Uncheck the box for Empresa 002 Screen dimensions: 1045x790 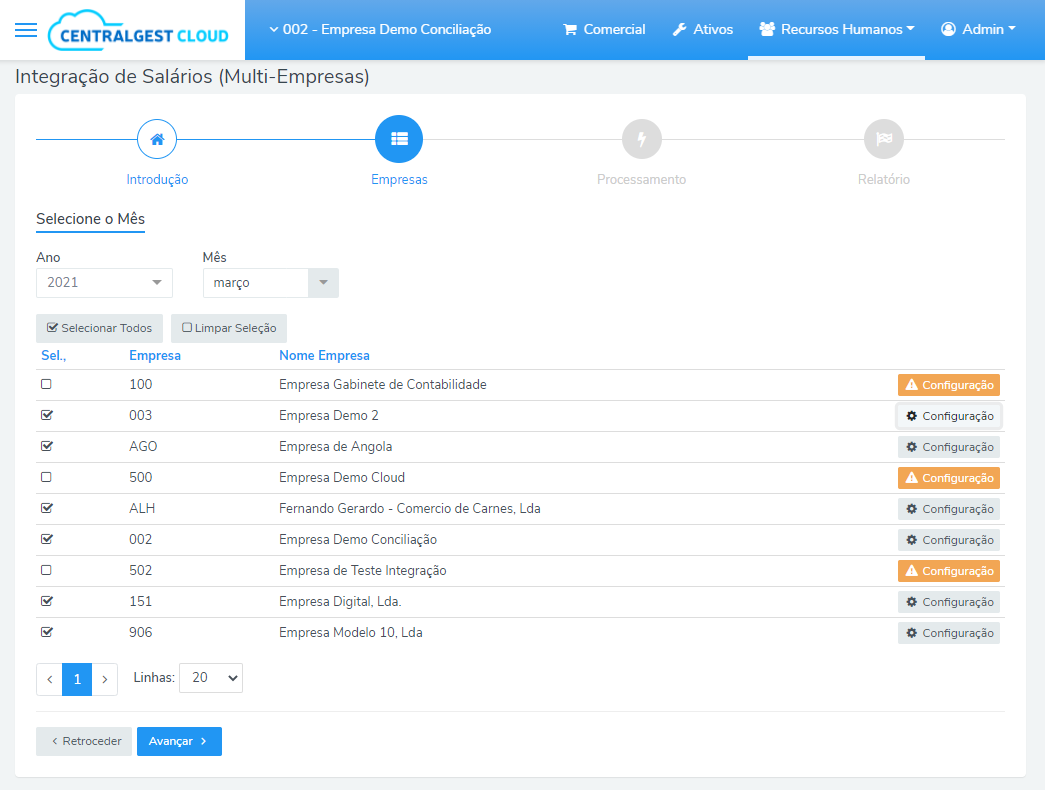pos(46,539)
